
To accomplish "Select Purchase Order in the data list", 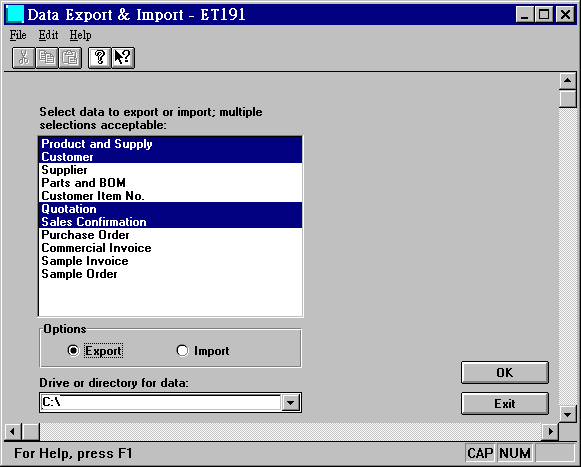I will pyautogui.click(x=170, y=235).
